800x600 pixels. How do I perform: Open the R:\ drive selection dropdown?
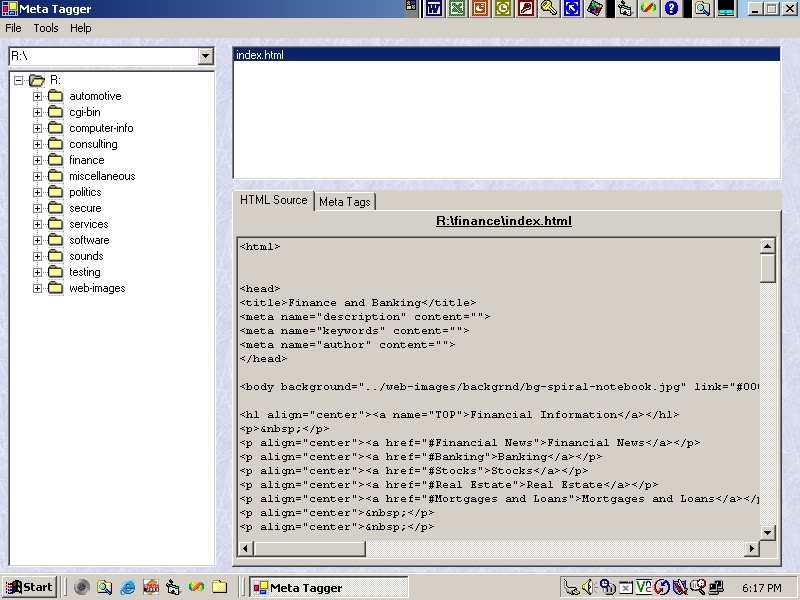click(x=206, y=57)
